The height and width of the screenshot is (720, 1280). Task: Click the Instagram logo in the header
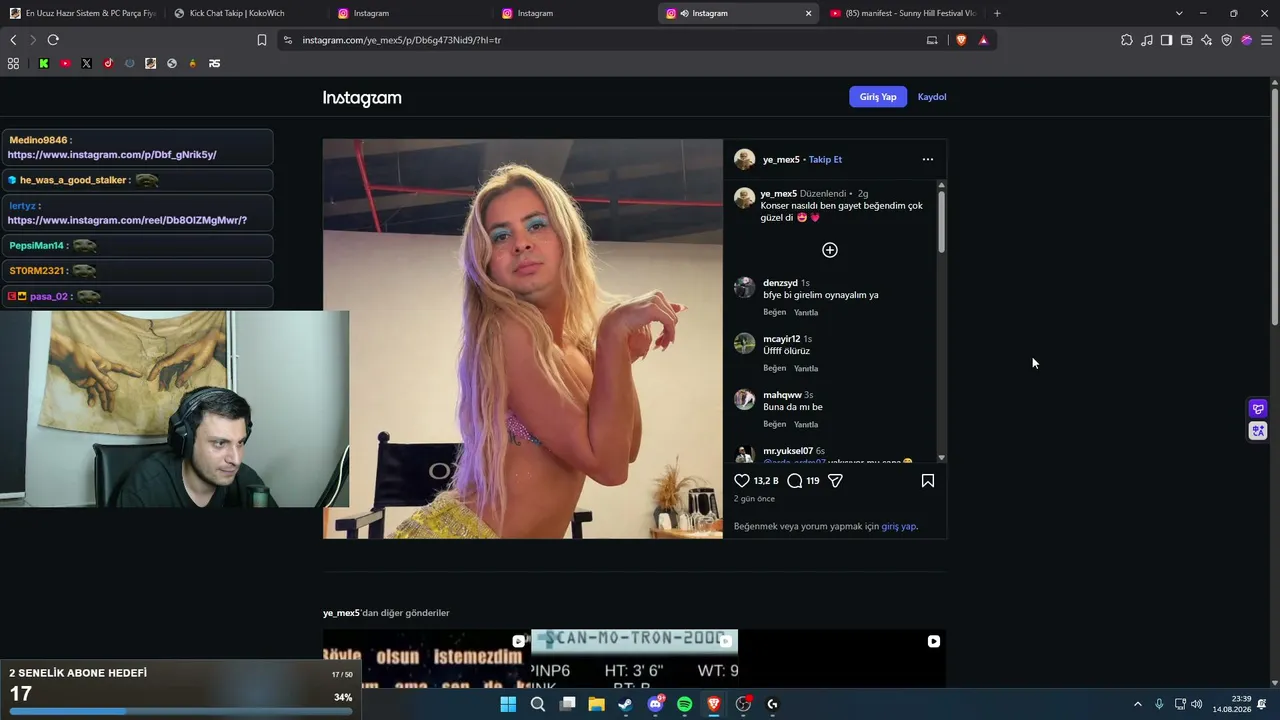point(362,98)
